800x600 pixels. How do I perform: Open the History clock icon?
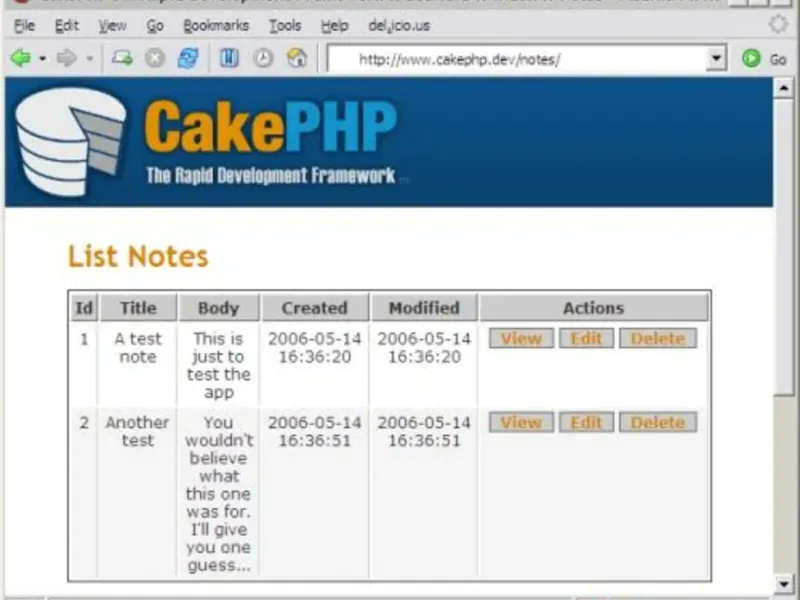coord(263,58)
